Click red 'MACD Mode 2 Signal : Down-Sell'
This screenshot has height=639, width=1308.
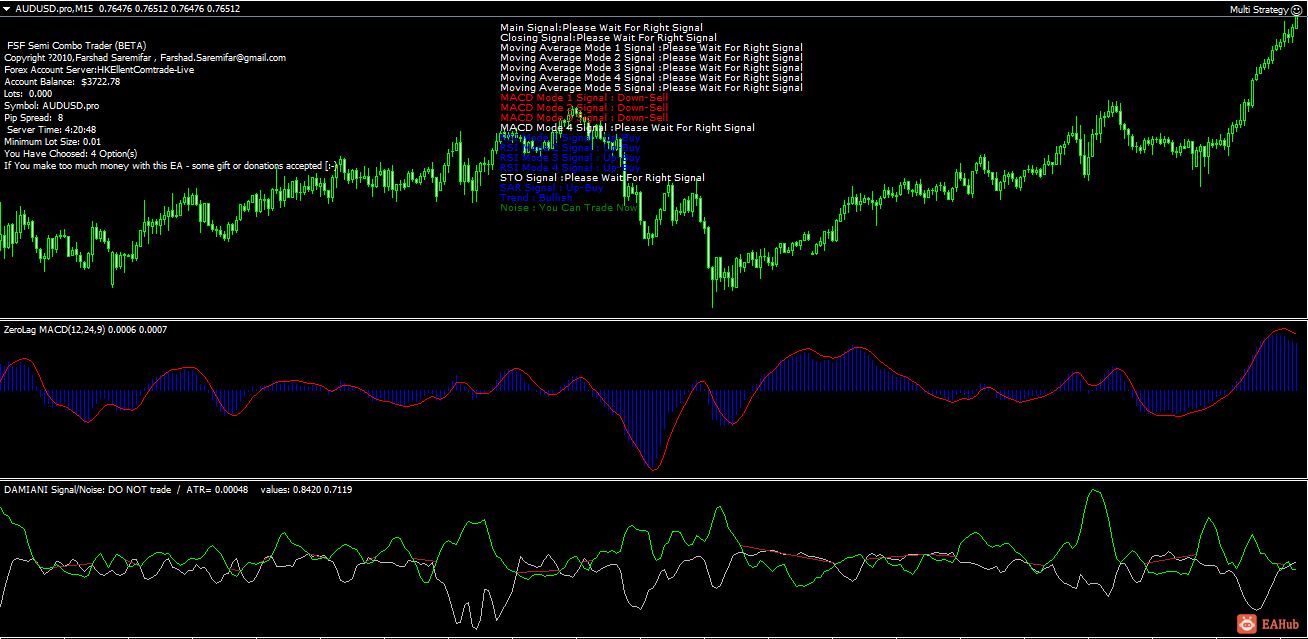coord(584,108)
